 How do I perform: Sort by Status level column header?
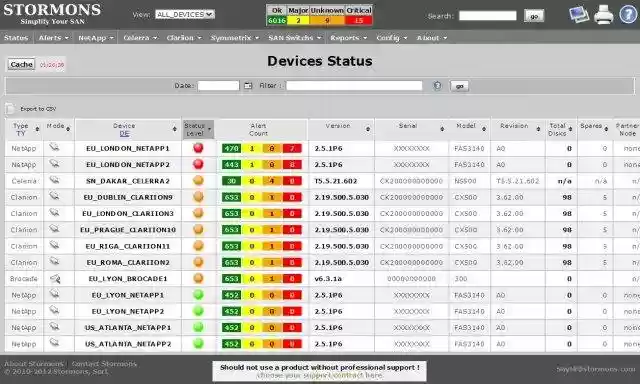pyautogui.click(x=198, y=129)
